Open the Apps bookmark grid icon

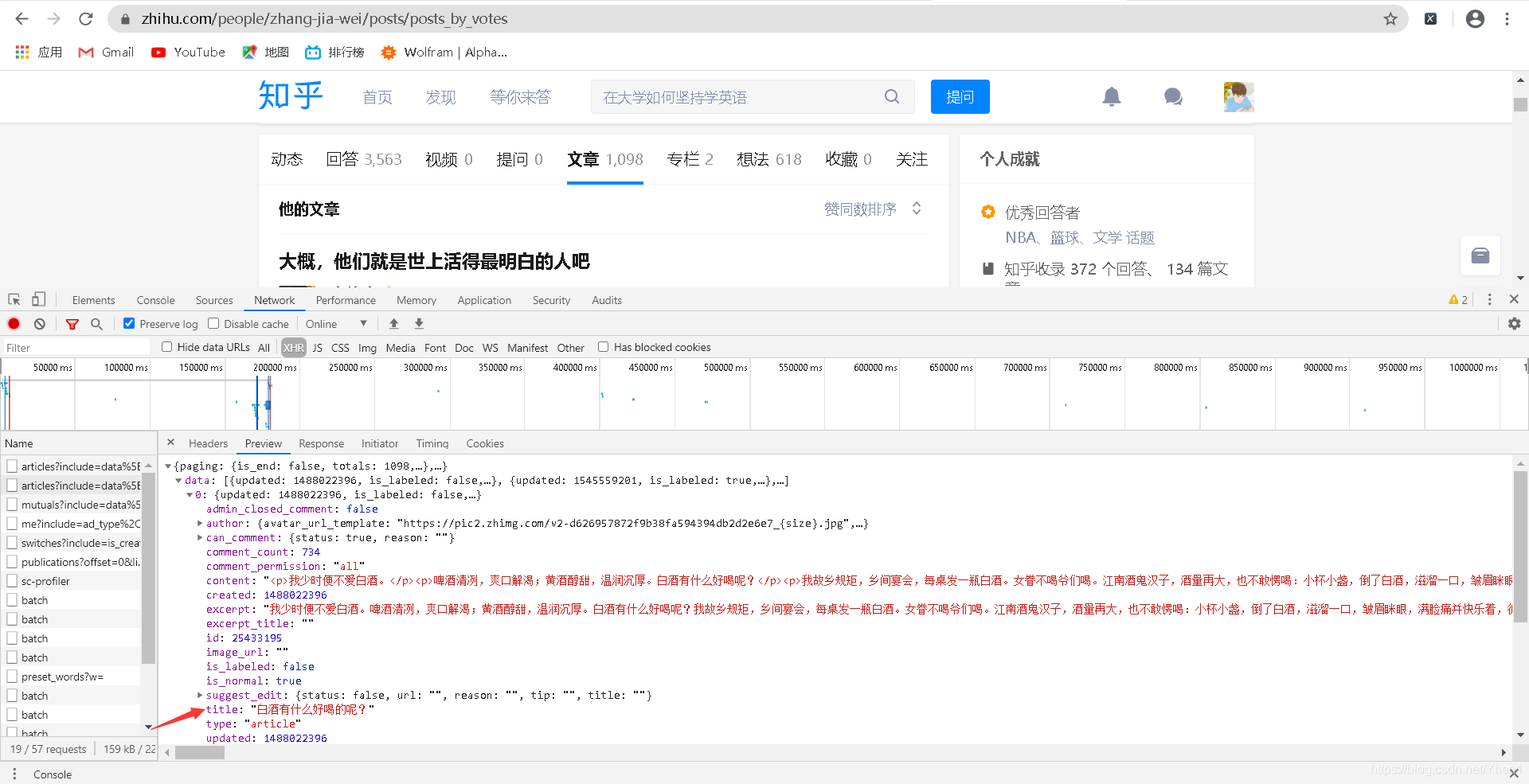coord(22,52)
